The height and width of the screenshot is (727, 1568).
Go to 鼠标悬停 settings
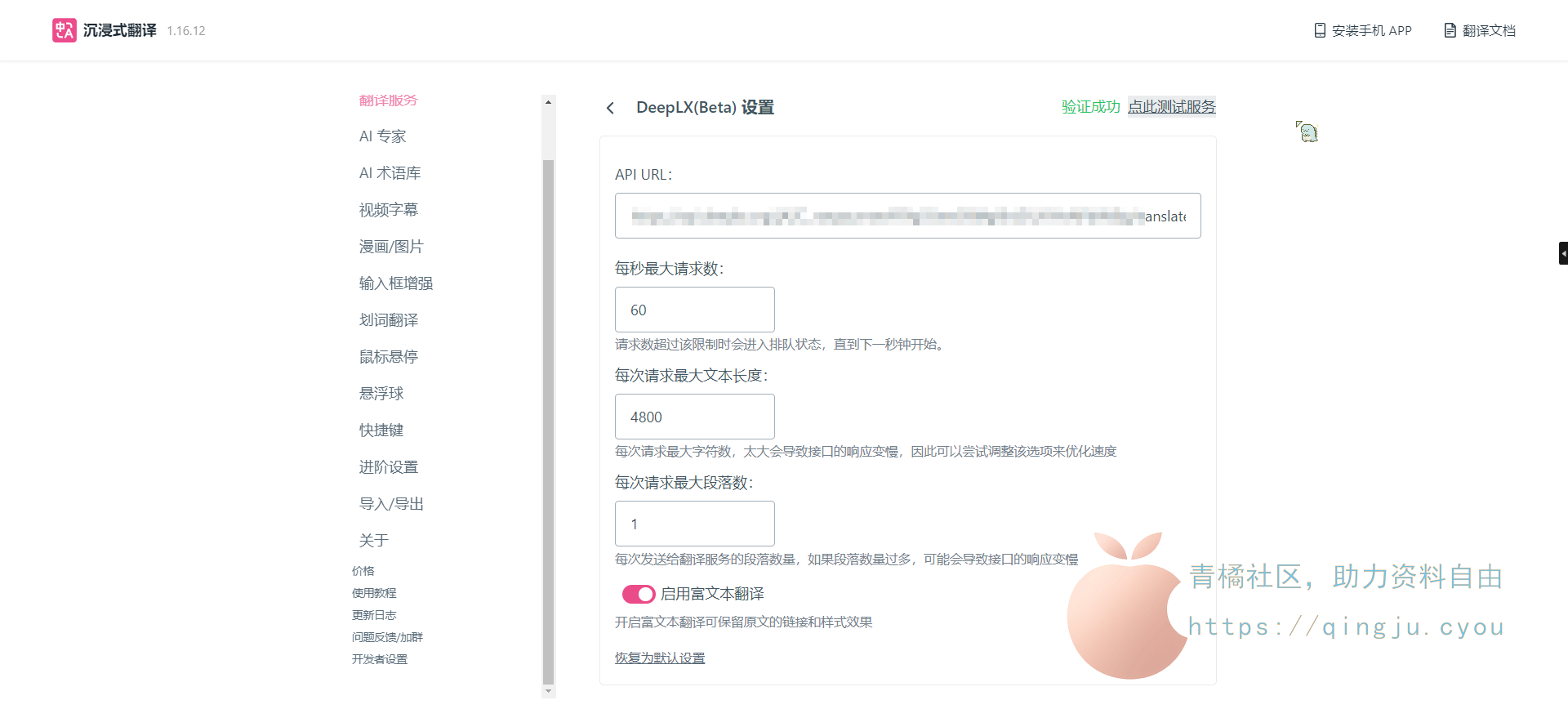pos(389,357)
